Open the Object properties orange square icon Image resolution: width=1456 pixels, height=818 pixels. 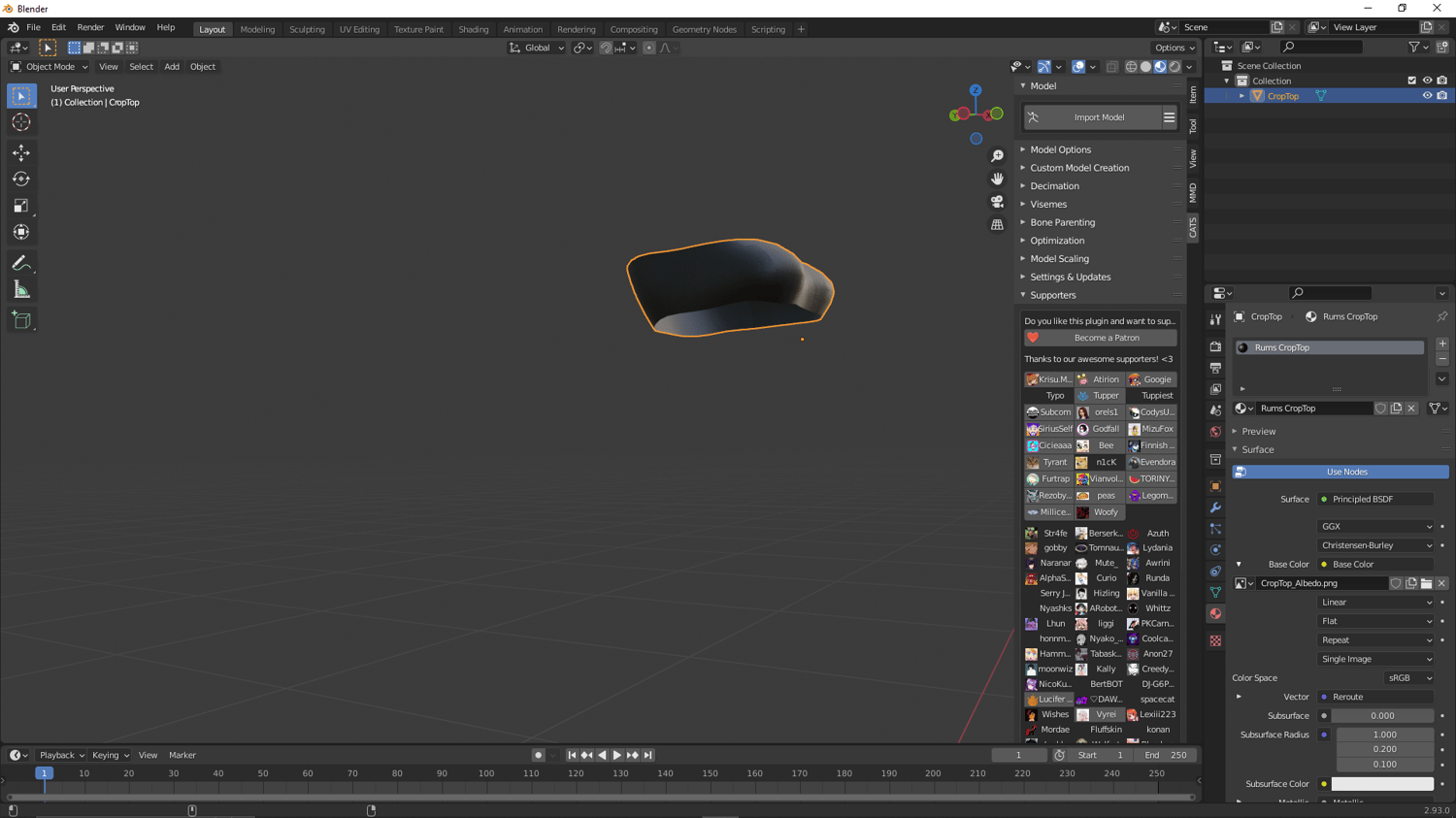click(x=1215, y=486)
